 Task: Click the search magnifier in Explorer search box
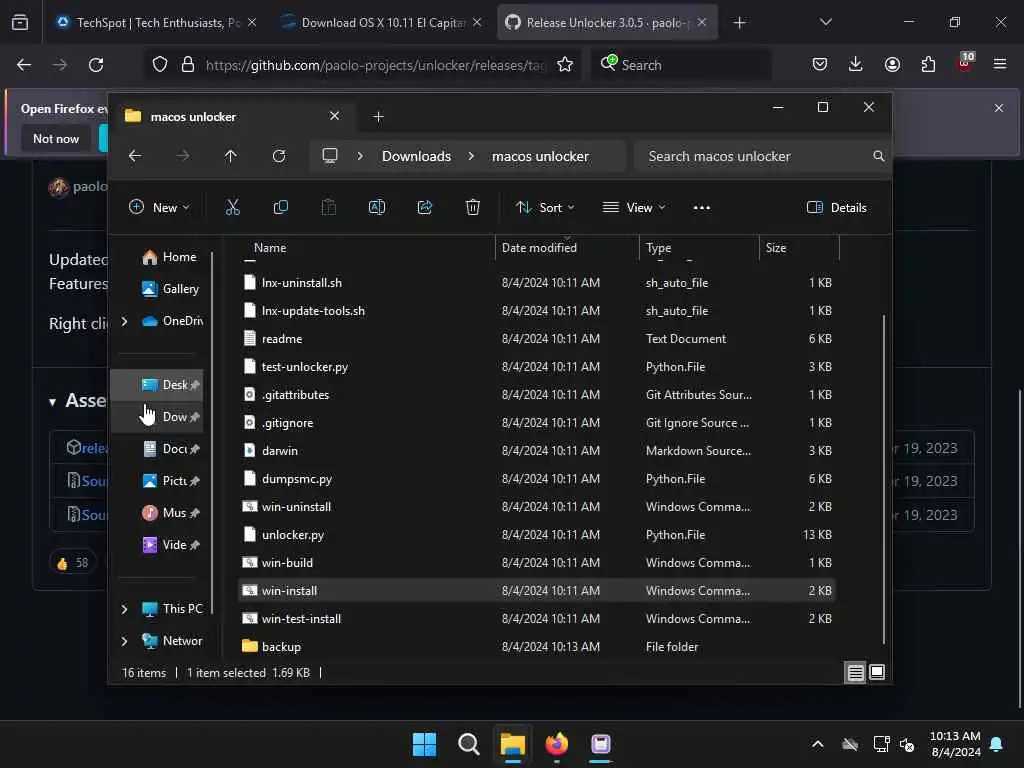(x=878, y=156)
